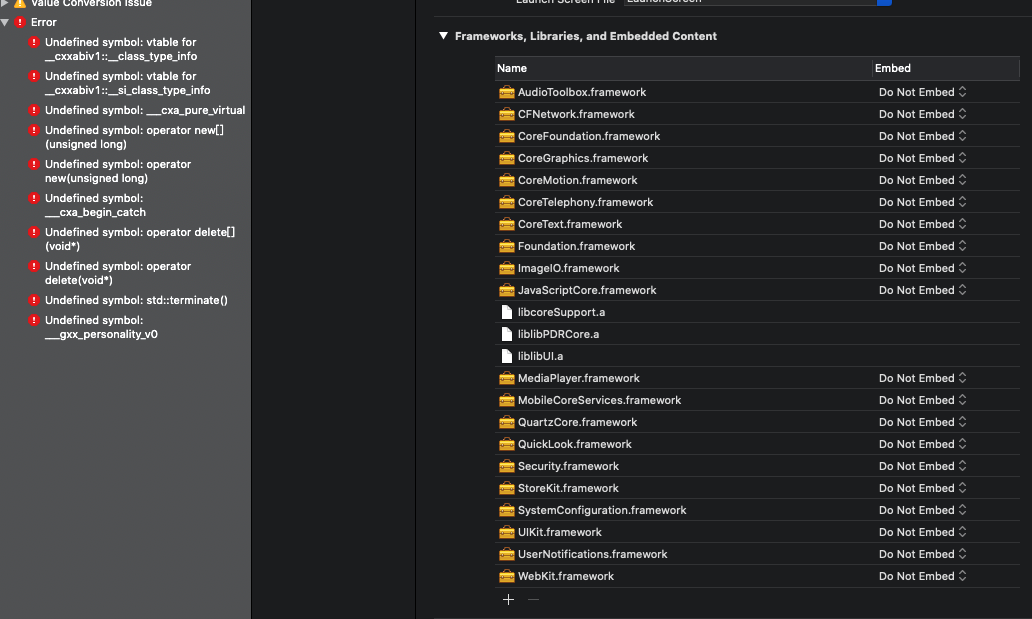Click the JavaScriptCore.framework toolbox icon
The width and height of the screenshot is (1032, 619).
[506, 290]
